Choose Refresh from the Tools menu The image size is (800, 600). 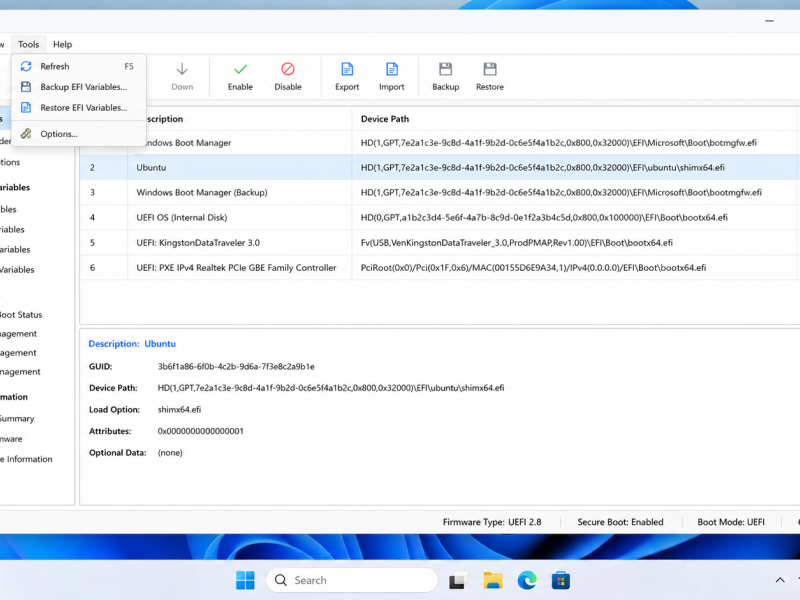(x=79, y=66)
